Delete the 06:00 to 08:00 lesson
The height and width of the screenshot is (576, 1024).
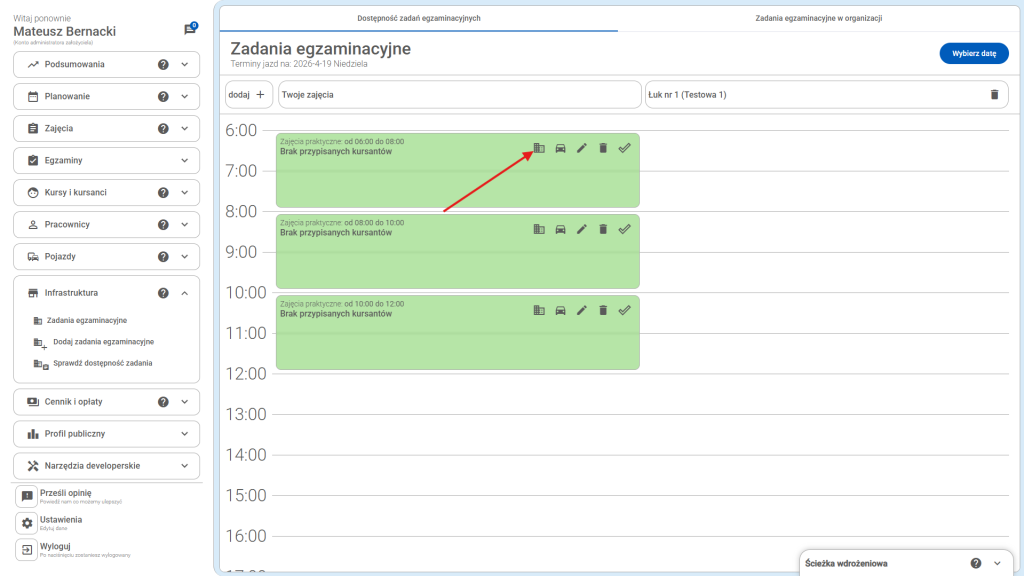603,148
